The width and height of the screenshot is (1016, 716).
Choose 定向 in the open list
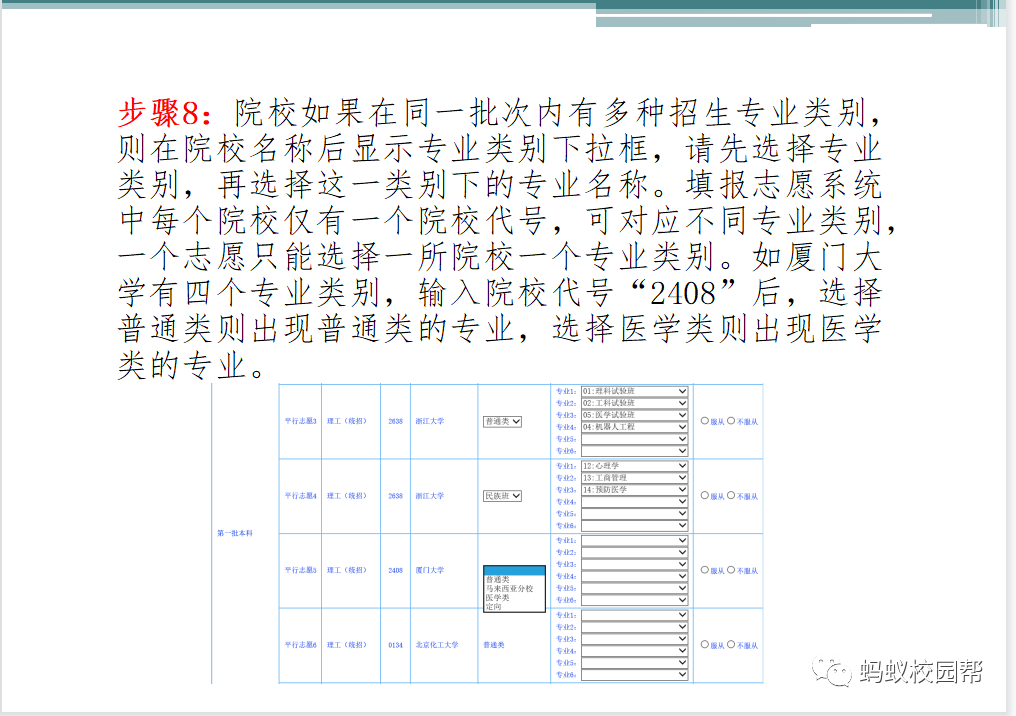pyautogui.click(x=493, y=606)
